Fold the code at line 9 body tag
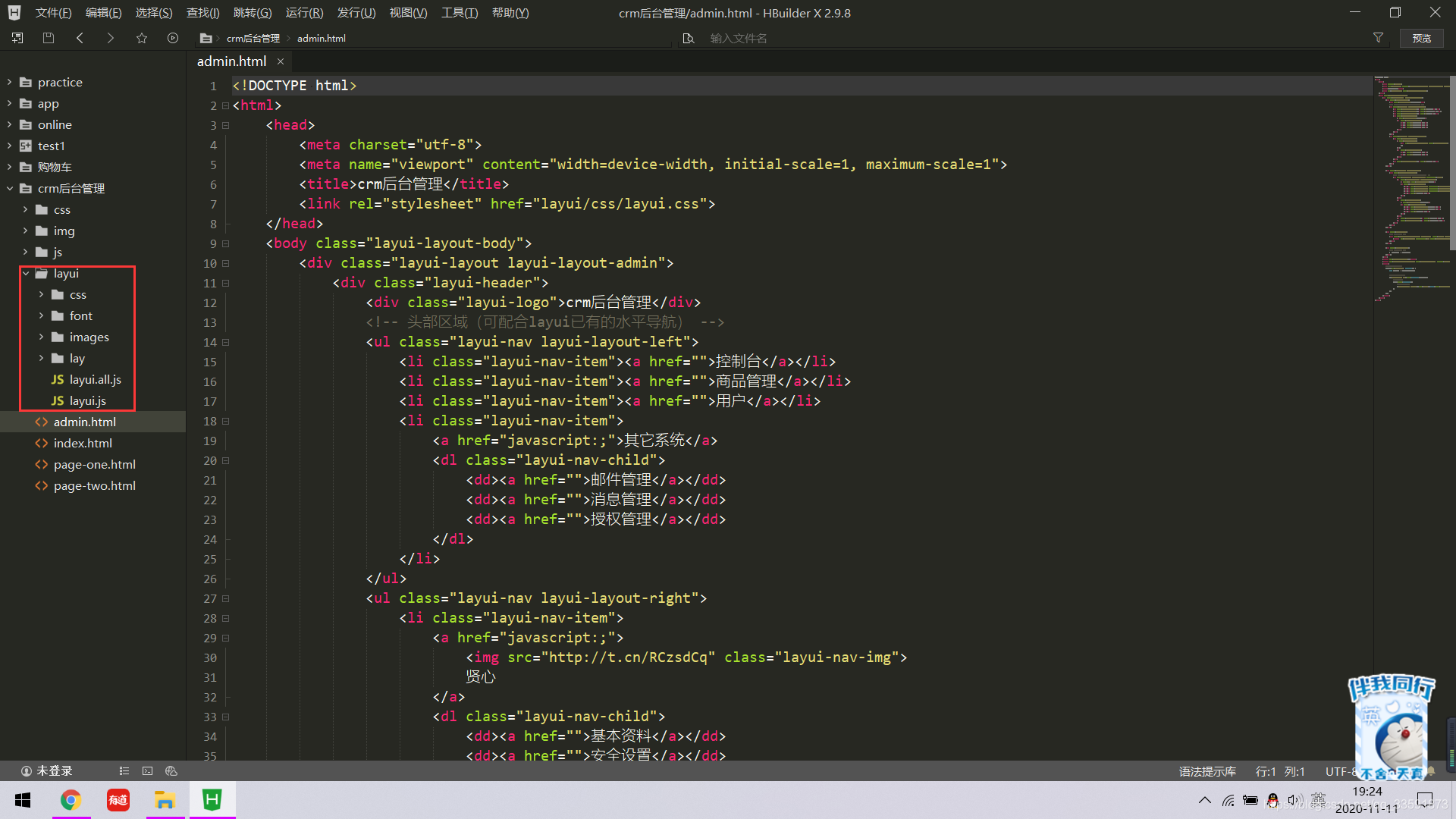Viewport: 1456px width, 819px height. click(x=226, y=243)
